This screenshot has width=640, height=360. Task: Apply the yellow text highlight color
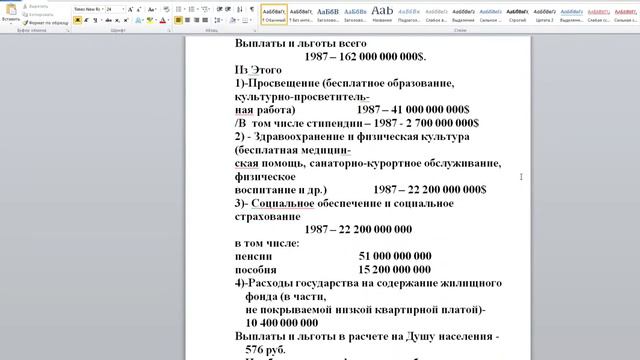tap(150, 20)
